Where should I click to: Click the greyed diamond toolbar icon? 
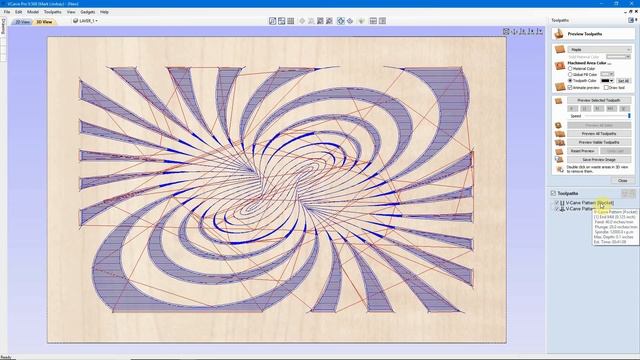(302, 21)
